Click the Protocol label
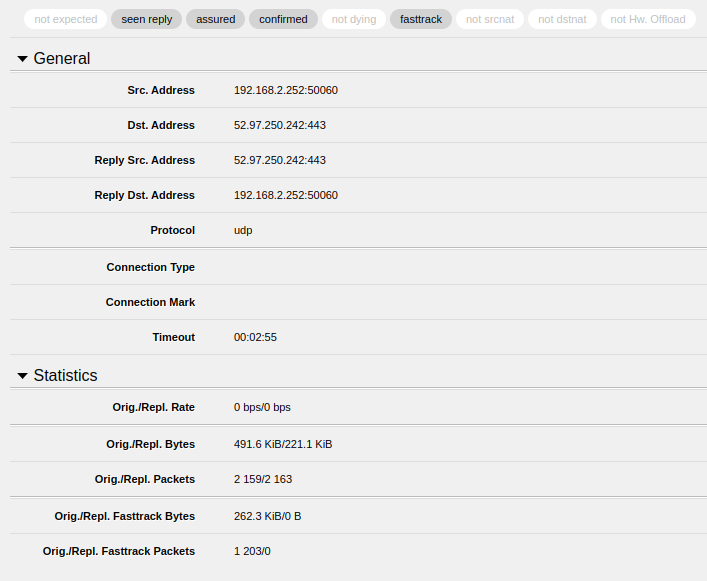This screenshot has height=581, width=707. pos(173,230)
